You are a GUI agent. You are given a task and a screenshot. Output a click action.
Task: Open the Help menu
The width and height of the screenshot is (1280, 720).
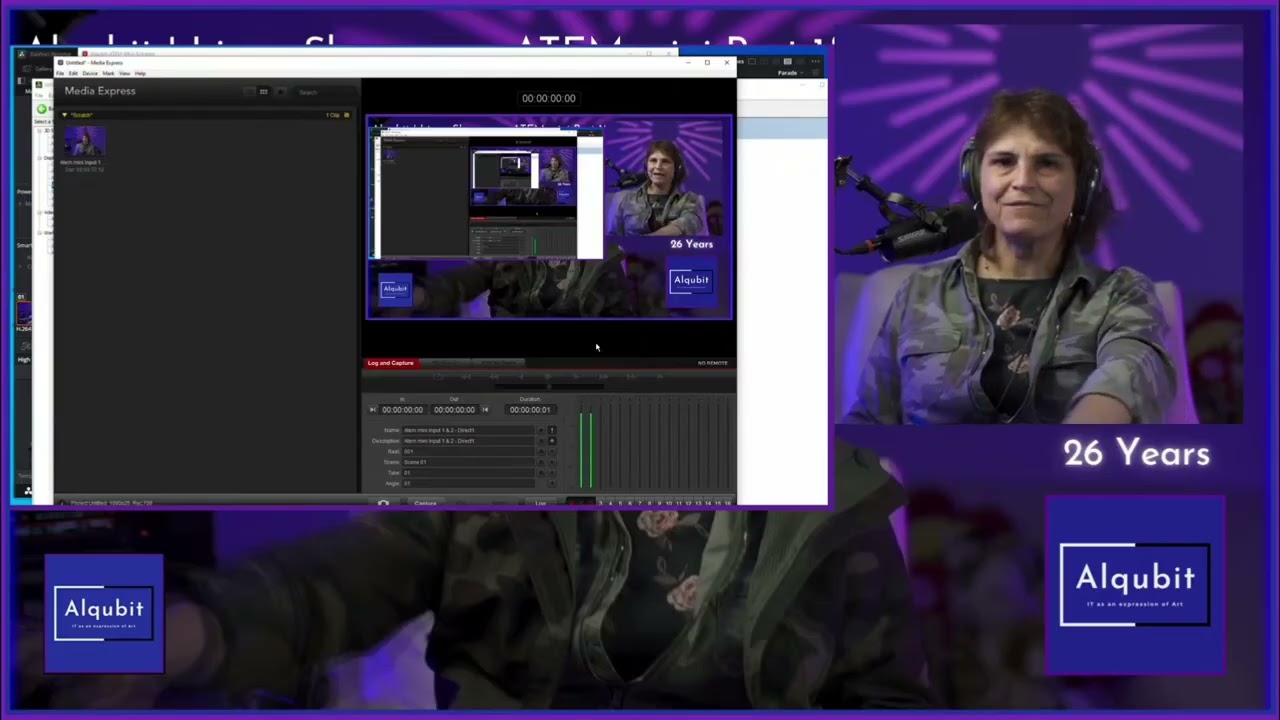140,73
